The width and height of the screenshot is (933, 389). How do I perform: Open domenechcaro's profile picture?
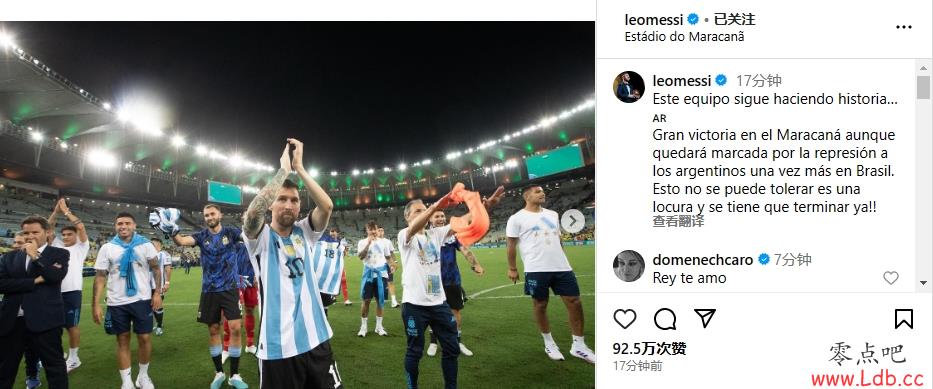629,266
